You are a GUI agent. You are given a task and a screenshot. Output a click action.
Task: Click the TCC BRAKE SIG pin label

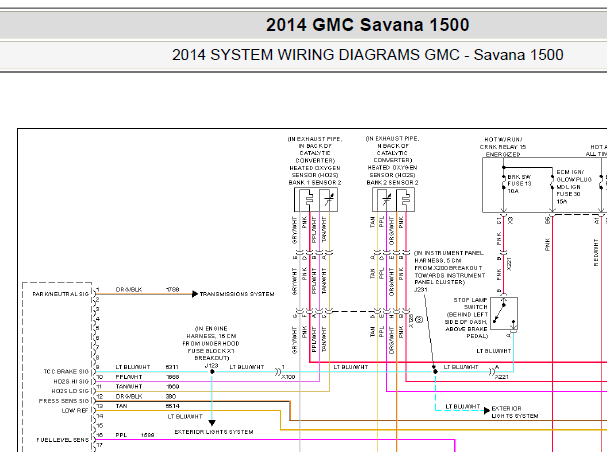(x=66, y=372)
